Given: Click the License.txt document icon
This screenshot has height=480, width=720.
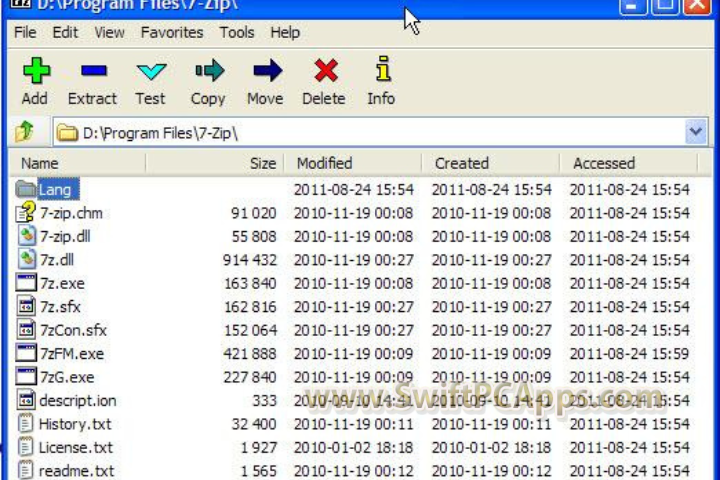Looking at the screenshot, I should coord(26,446).
